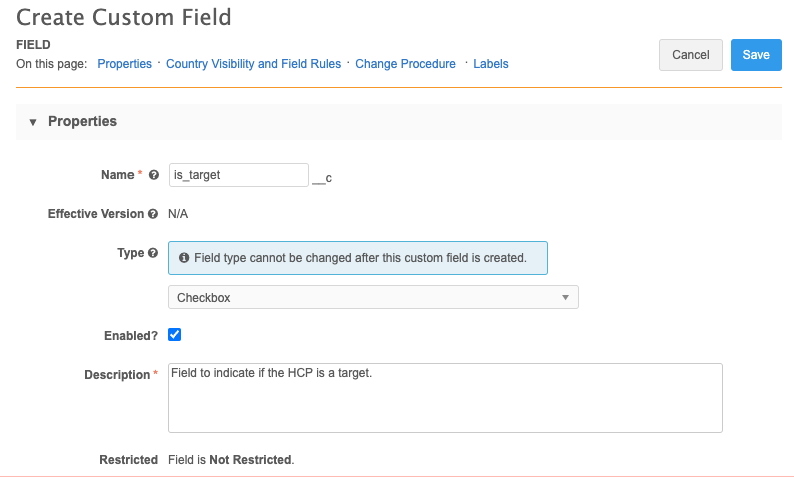Click the field type warning banner

pyautogui.click(x=358, y=258)
